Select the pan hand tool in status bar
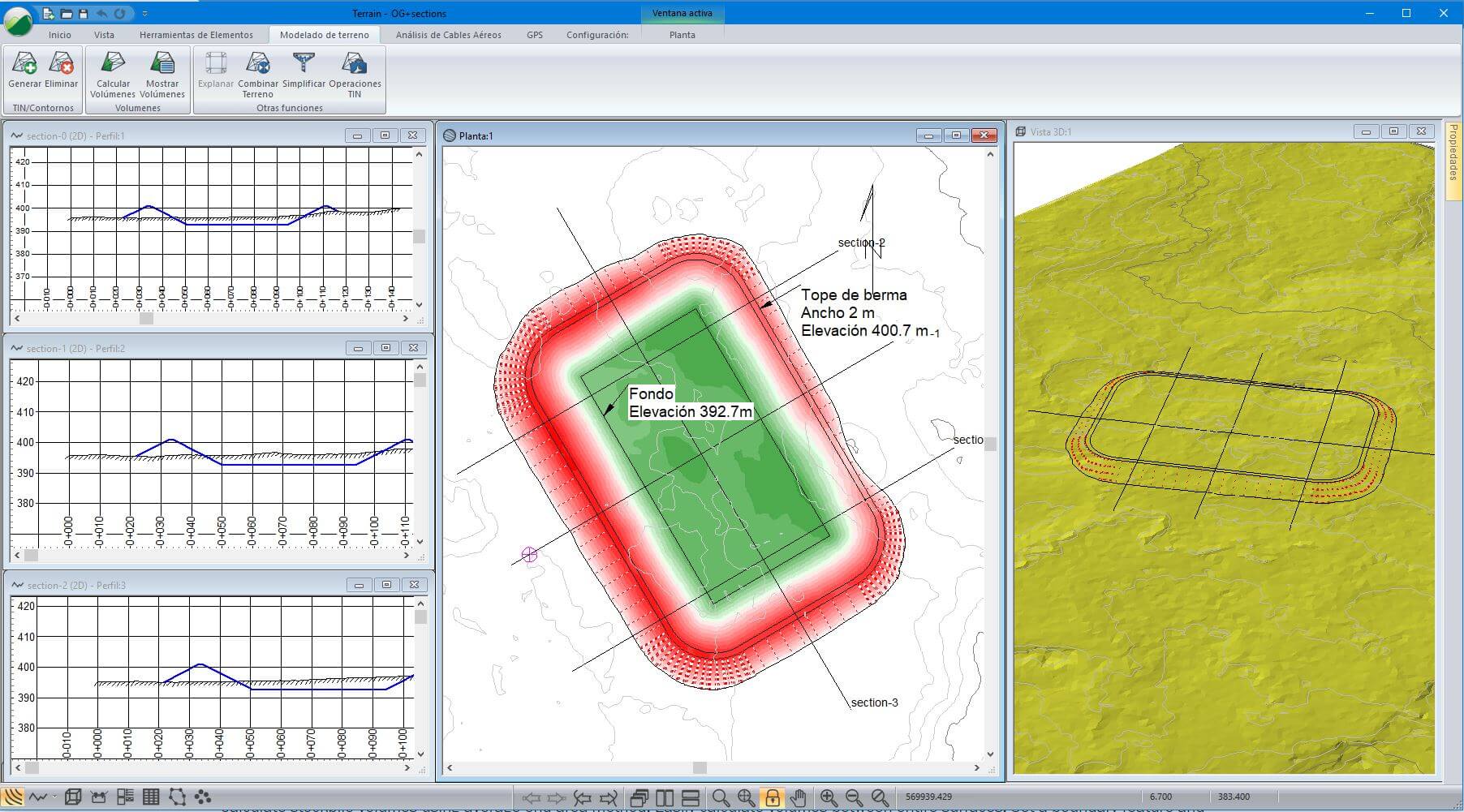1464x812 pixels. pyautogui.click(x=799, y=797)
